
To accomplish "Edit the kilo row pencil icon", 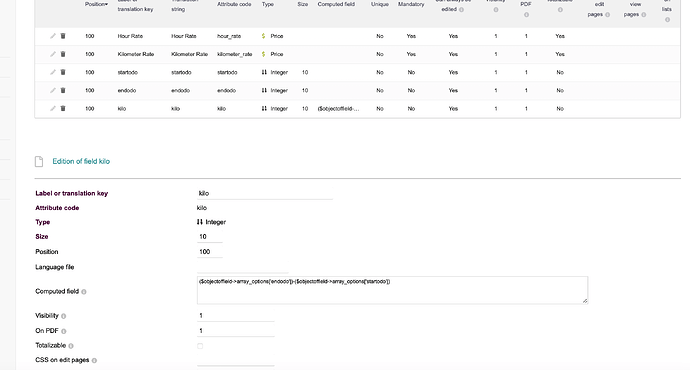I will pos(53,108).
